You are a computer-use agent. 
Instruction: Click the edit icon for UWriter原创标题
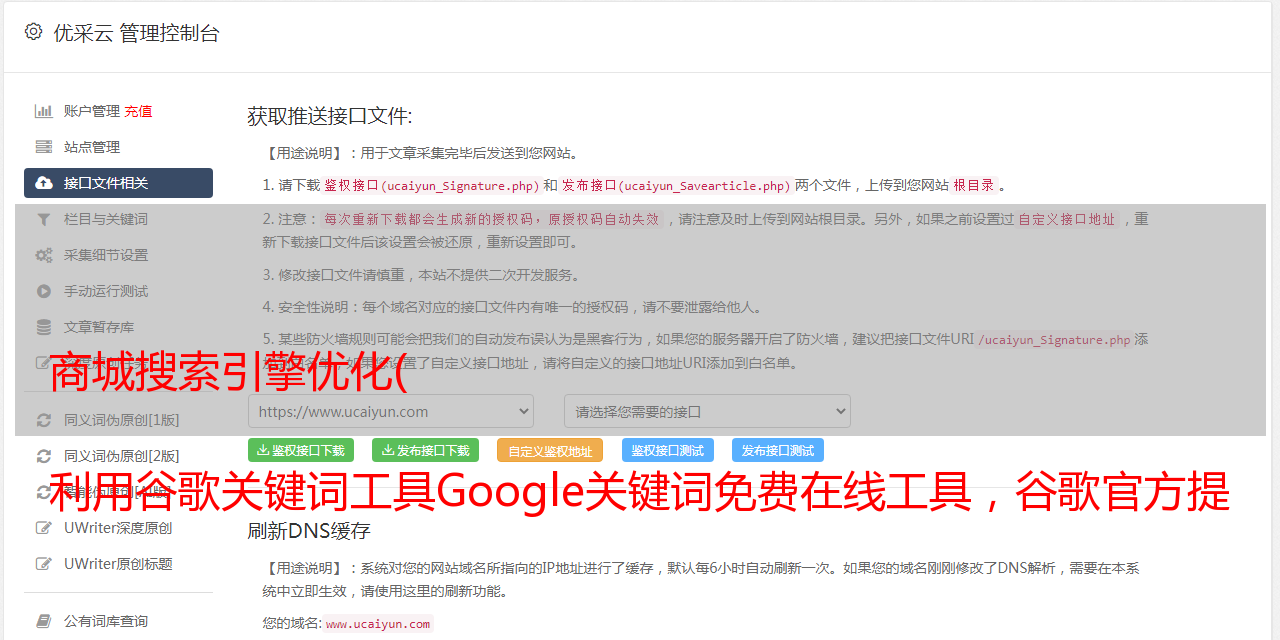pyautogui.click(x=44, y=564)
